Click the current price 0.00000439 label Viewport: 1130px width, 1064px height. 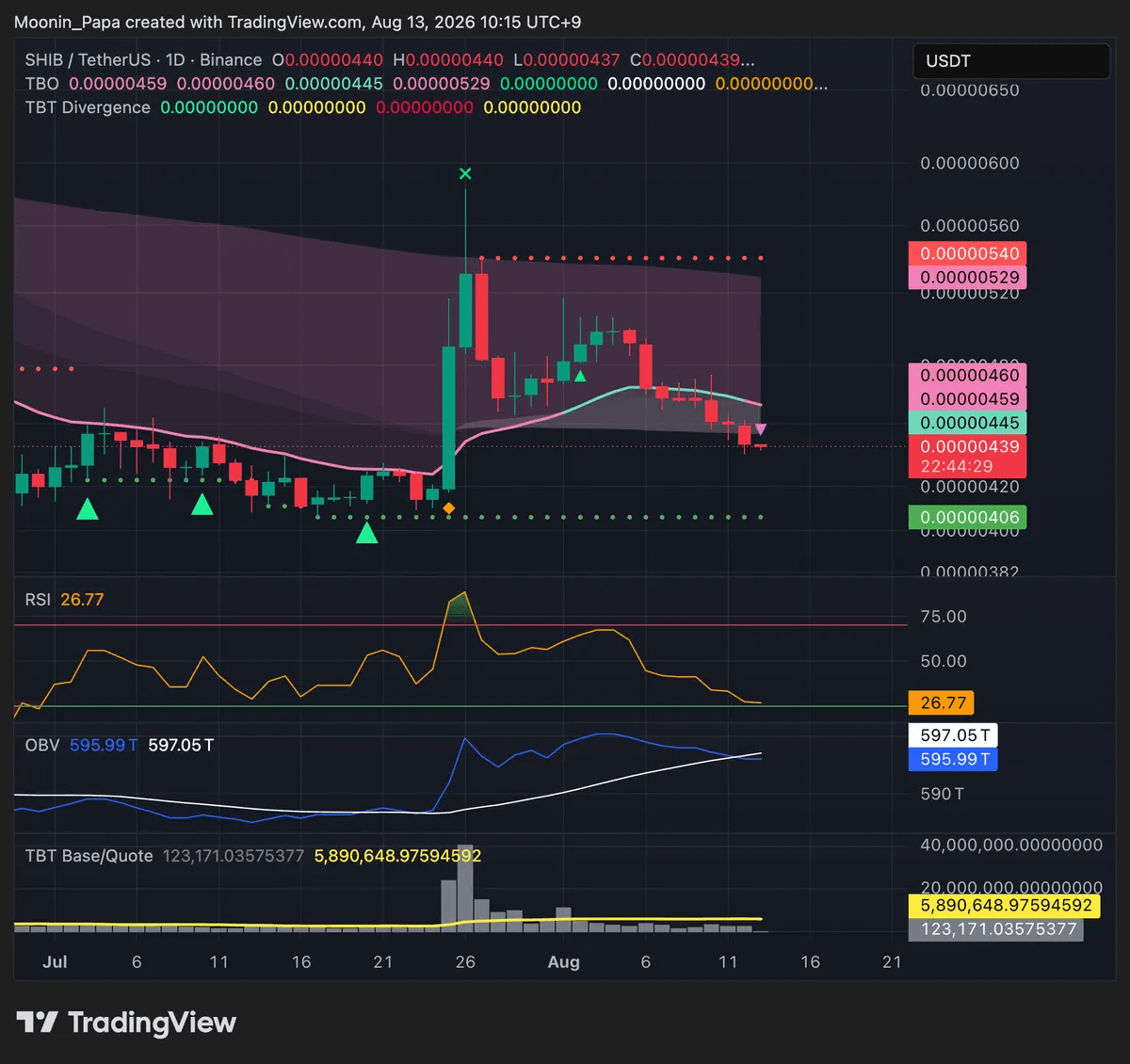pos(968,446)
